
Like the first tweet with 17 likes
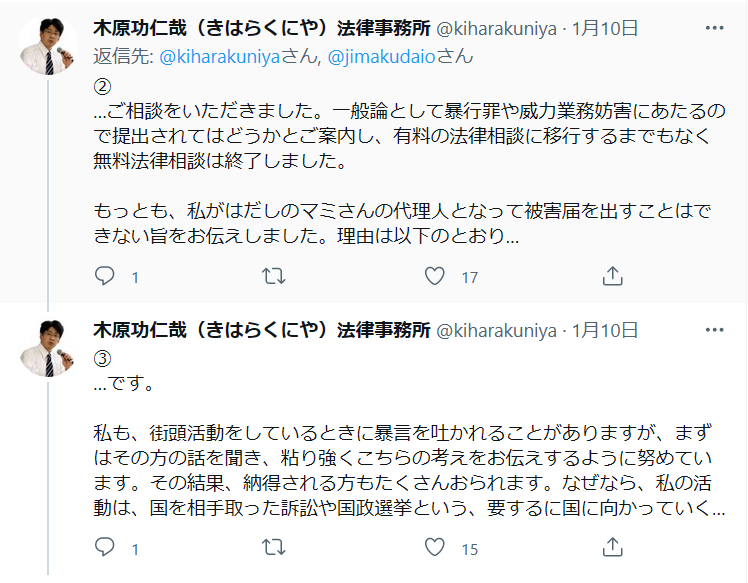tap(435, 276)
